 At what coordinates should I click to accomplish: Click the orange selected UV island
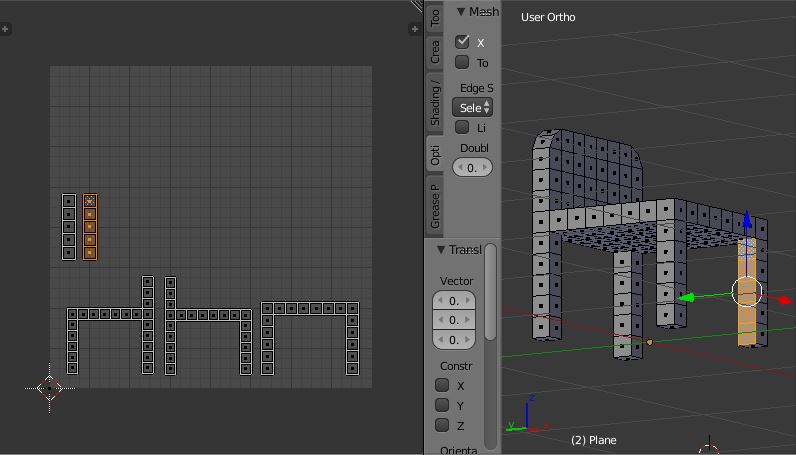pos(90,227)
